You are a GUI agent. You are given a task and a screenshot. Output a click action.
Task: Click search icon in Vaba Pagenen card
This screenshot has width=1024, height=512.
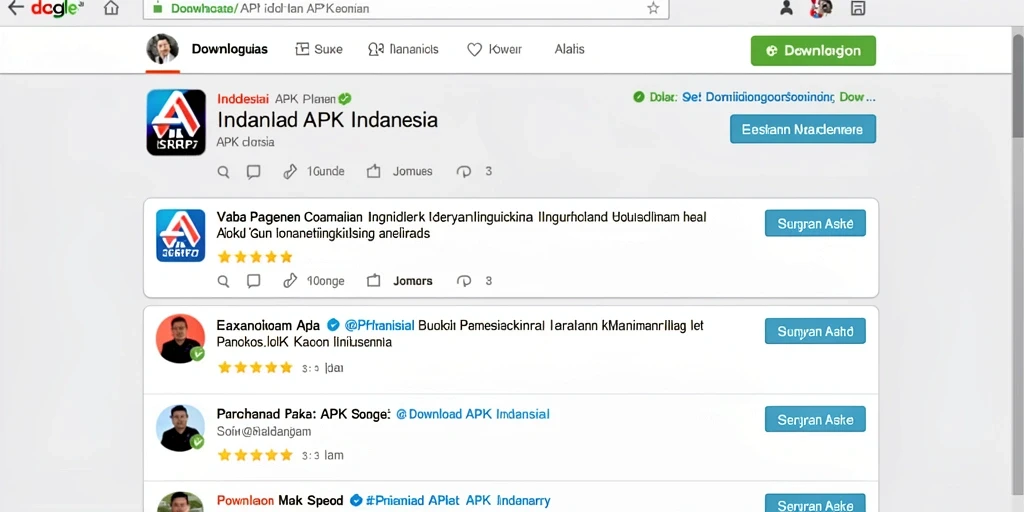[223, 281]
